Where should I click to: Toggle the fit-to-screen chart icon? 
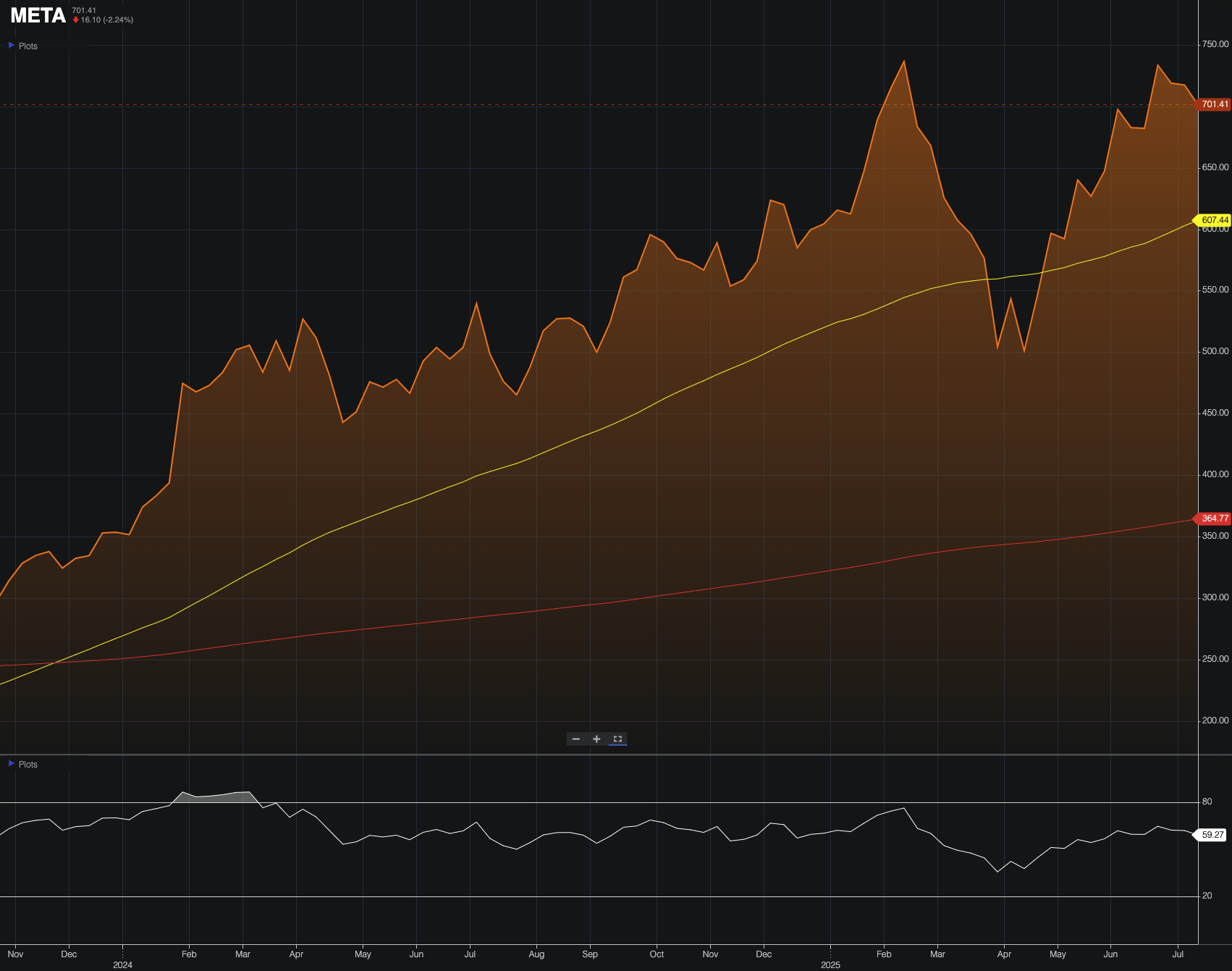tap(617, 739)
